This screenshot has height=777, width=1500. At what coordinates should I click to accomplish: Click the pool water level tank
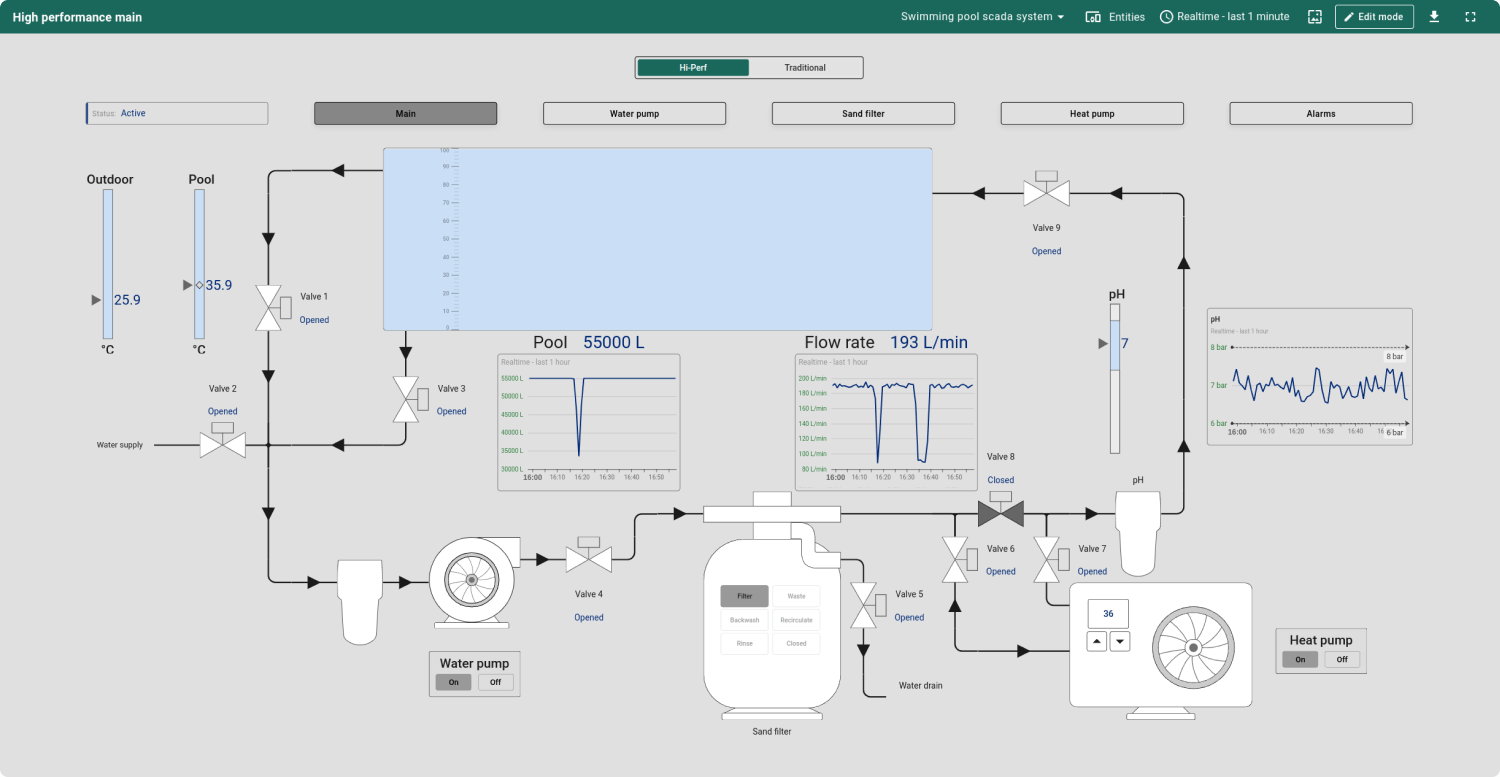tap(658, 239)
